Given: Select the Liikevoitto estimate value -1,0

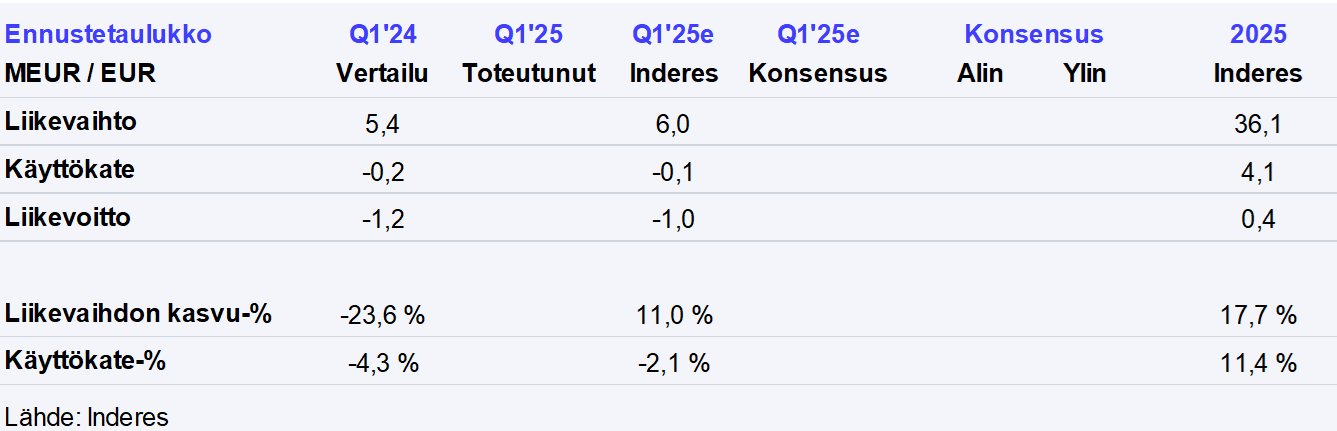Looking at the screenshot, I should 674,219.
